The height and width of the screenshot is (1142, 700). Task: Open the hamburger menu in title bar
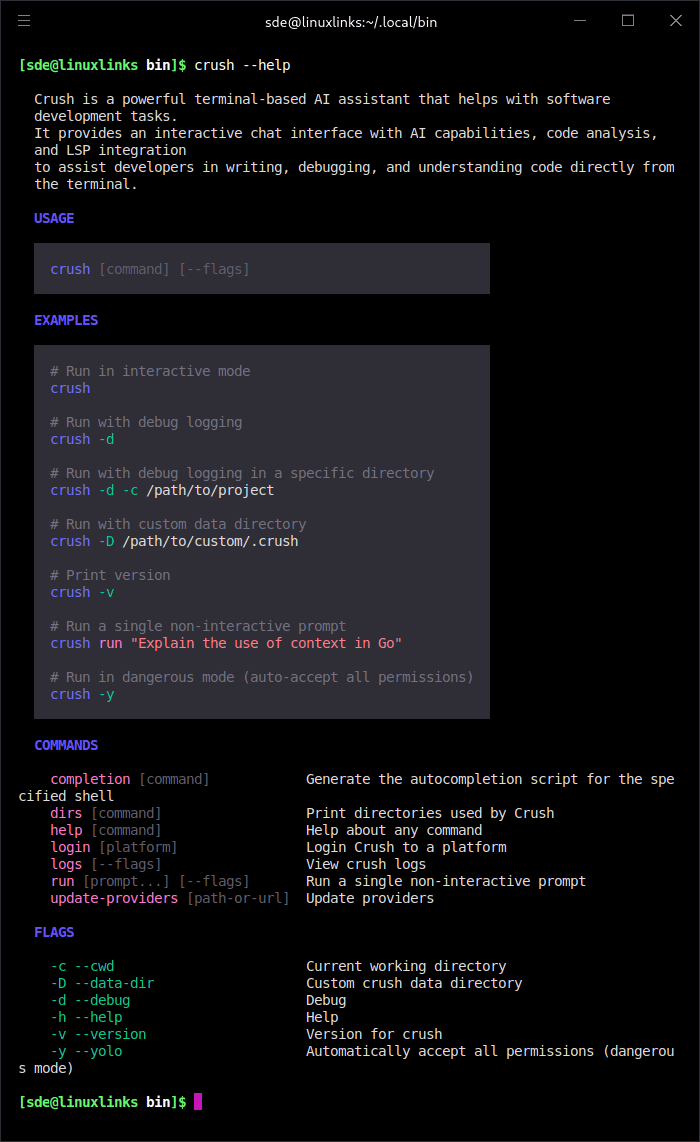tap(24, 20)
